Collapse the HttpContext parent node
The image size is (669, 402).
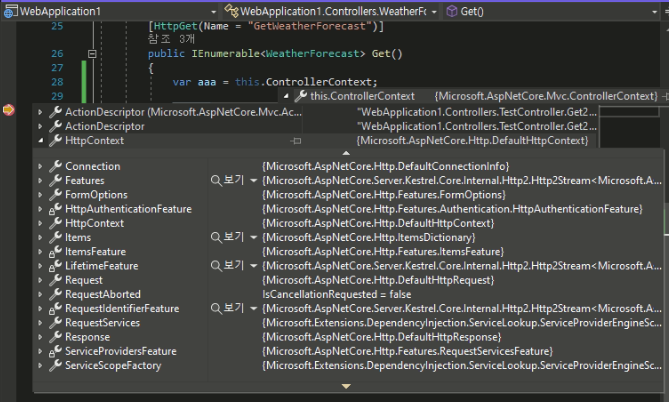tap(40, 140)
